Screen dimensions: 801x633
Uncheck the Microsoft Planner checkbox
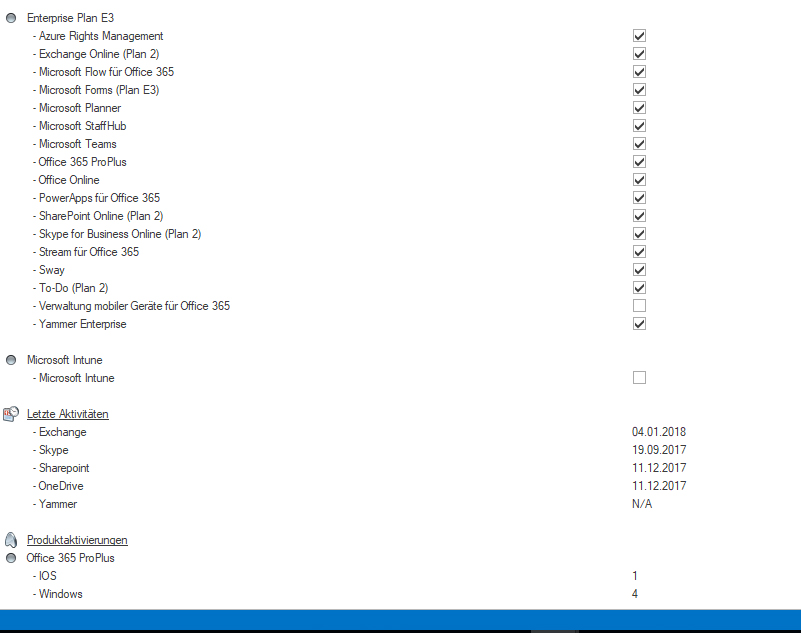coord(639,108)
